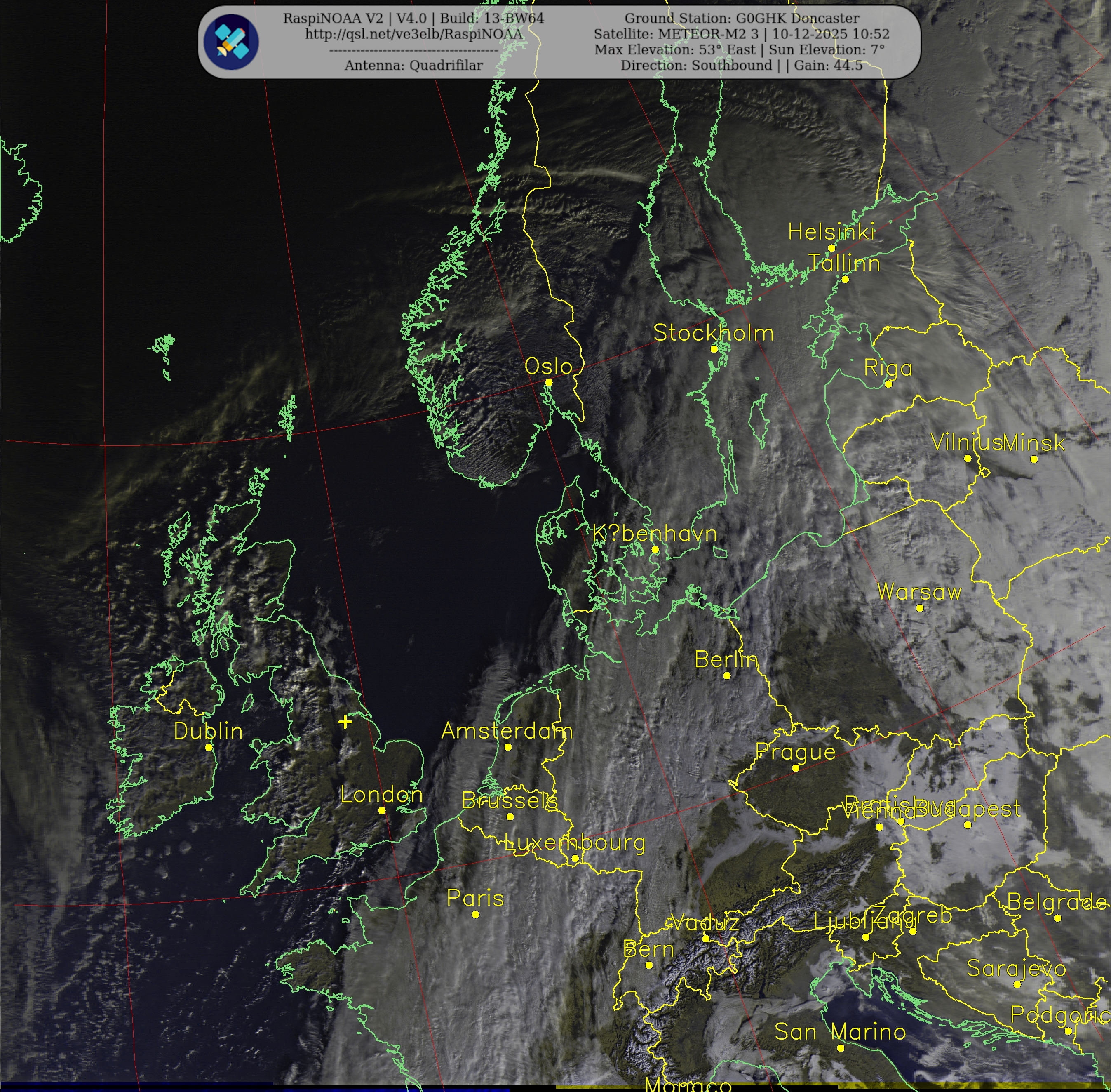Click the Ground Station G0GHK Doncaster text
1111x1092 pixels.
(742, 19)
